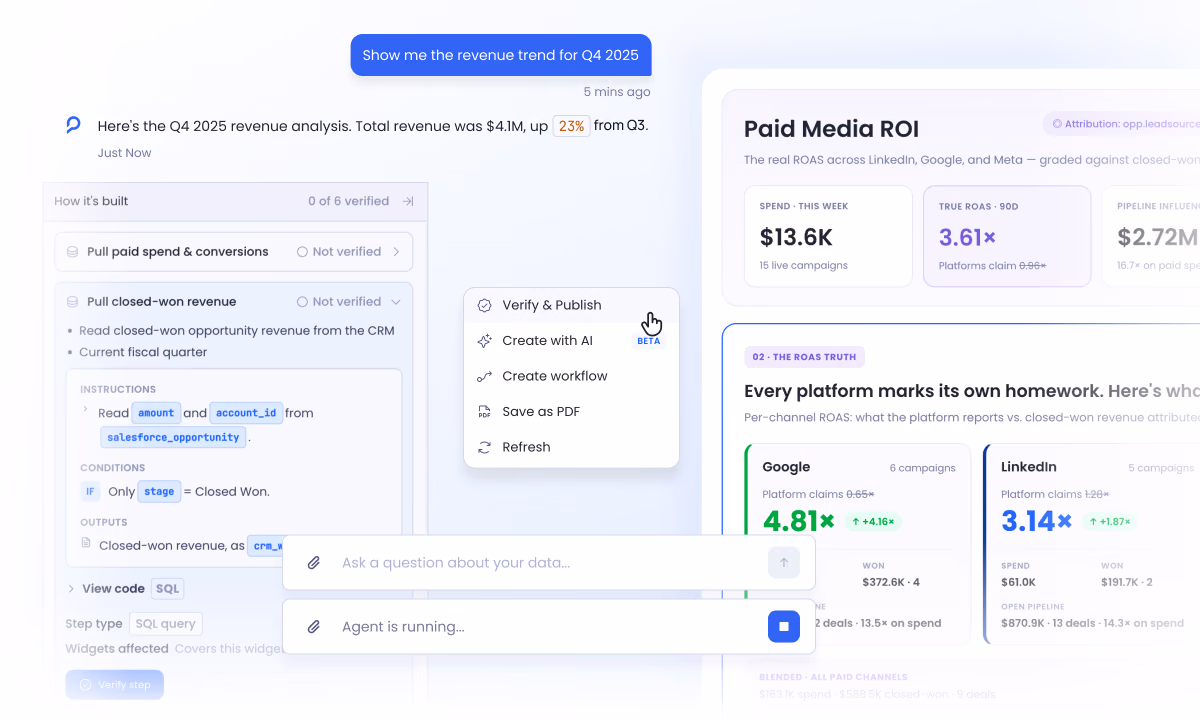
Task: Click the account_id field token
Action: pos(246,413)
